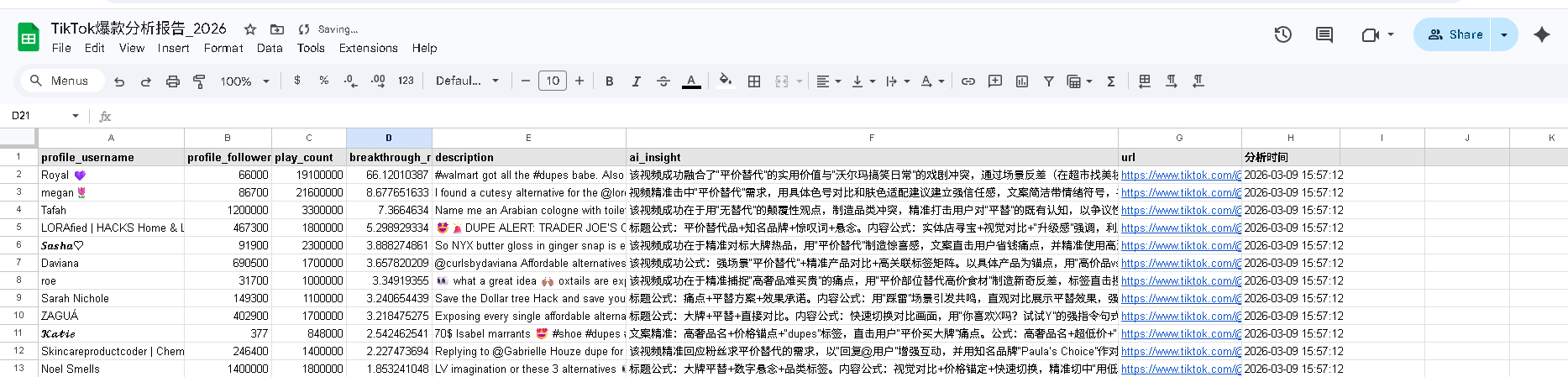Open more number formats (123)
The width and height of the screenshot is (1568, 377).
(406, 81)
